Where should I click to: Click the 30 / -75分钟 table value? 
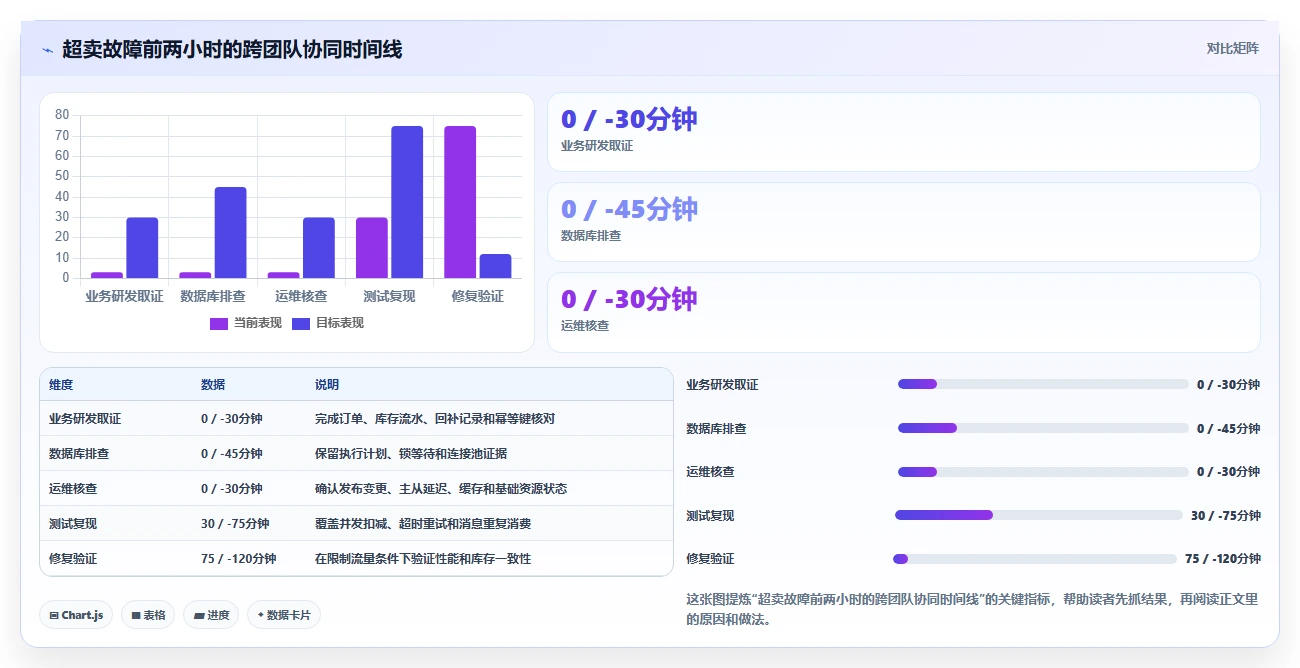235,524
